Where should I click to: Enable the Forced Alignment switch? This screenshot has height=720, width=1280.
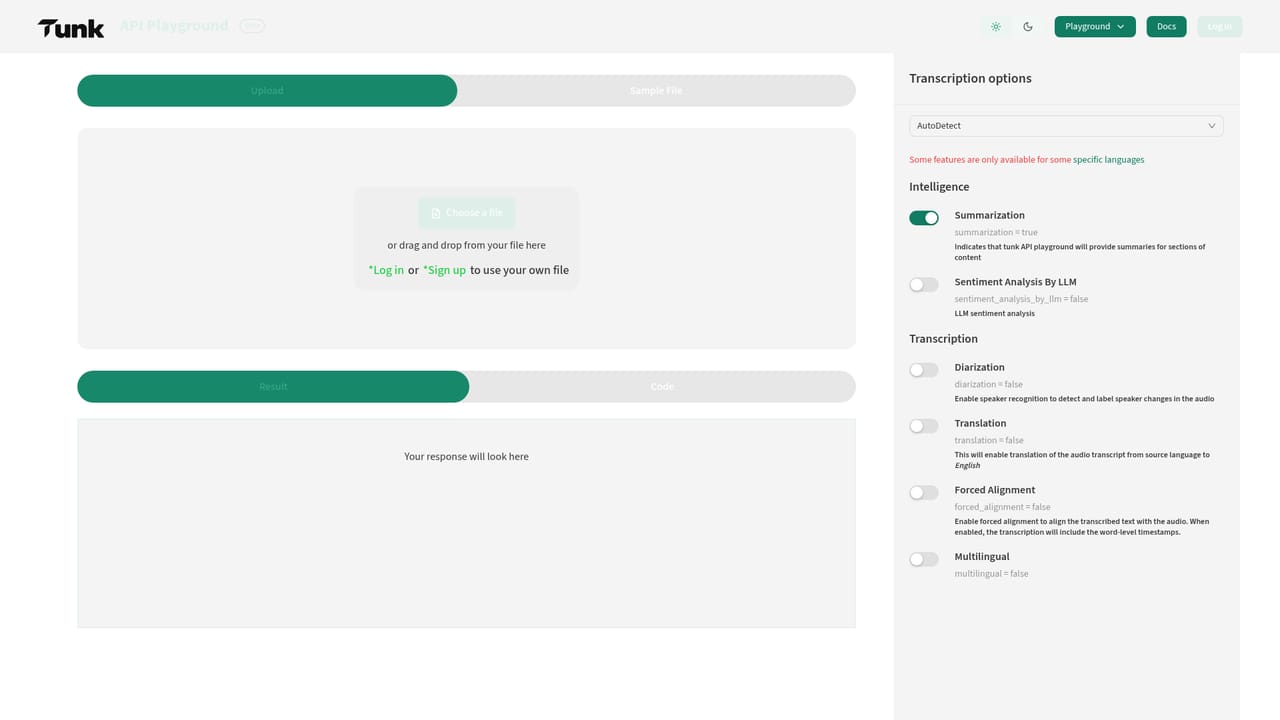(x=924, y=493)
